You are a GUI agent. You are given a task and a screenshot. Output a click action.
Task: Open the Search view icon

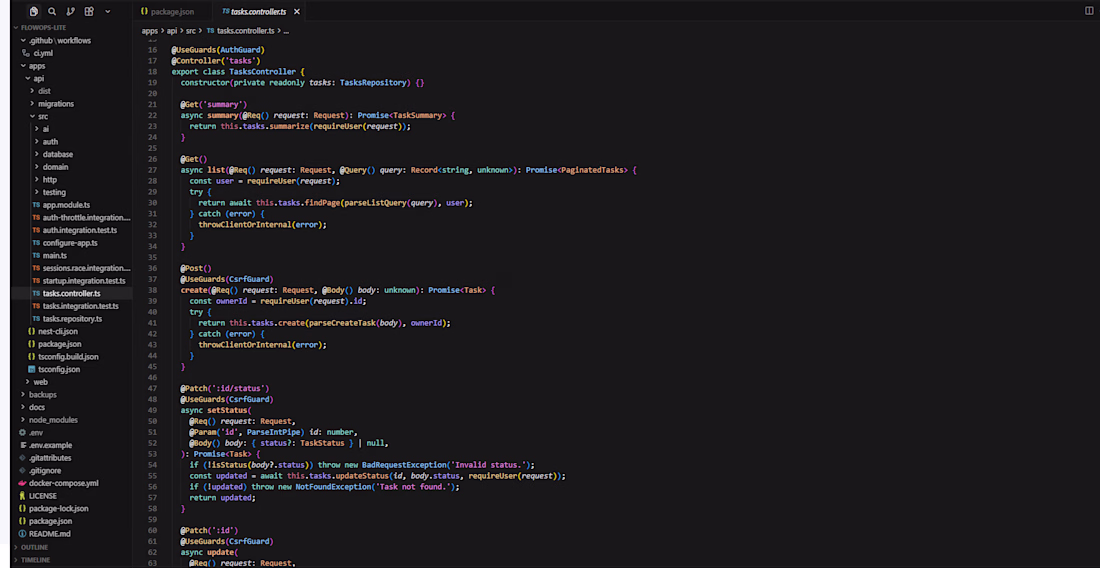(x=52, y=11)
